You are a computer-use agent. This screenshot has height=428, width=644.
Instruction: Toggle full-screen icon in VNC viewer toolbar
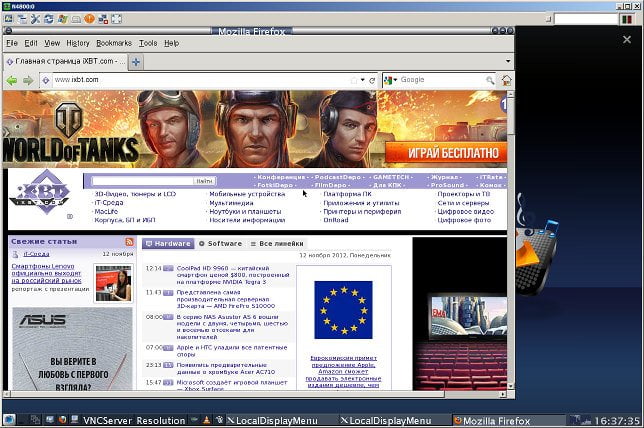(117, 19)
